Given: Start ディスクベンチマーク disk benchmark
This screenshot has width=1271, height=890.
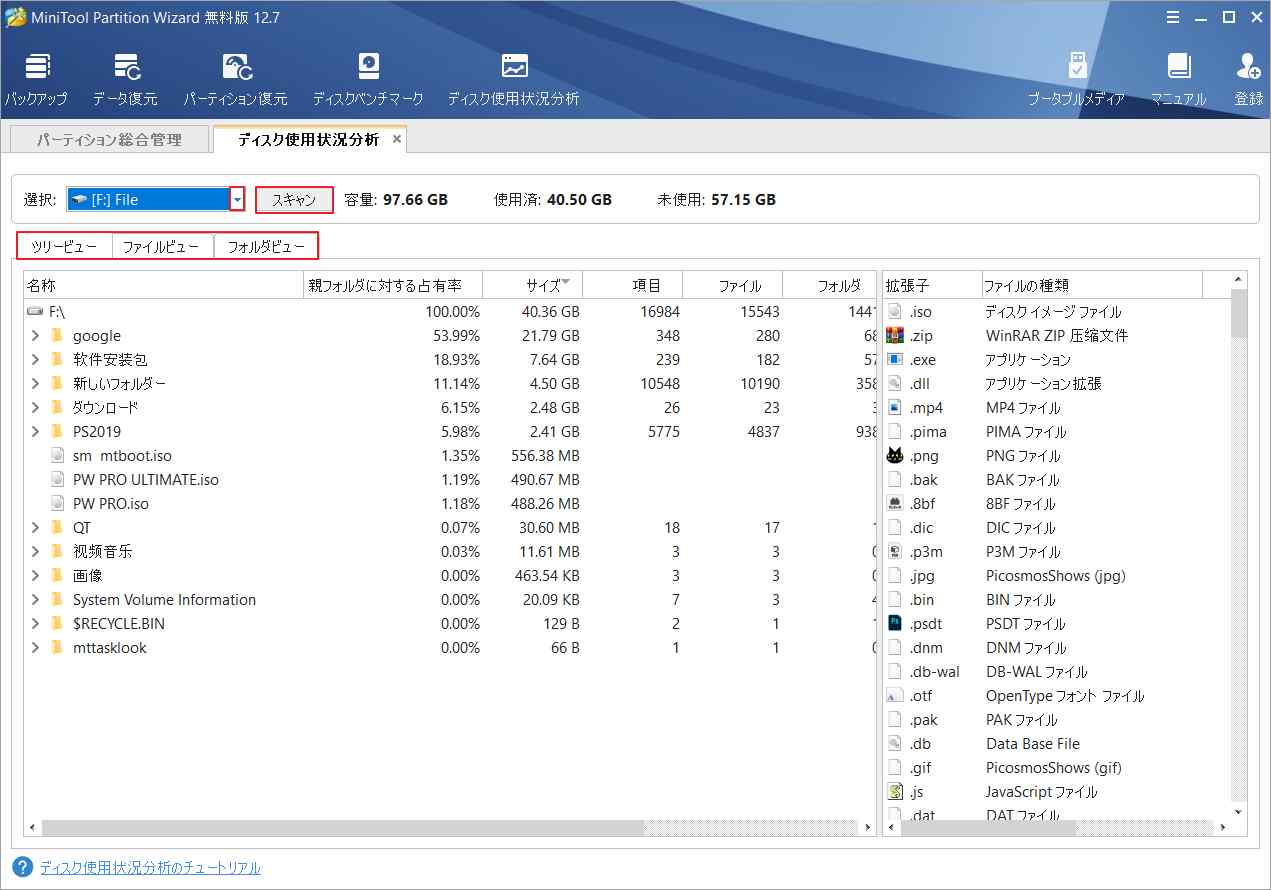Looking at the screenshot, I should coord(368,79).
